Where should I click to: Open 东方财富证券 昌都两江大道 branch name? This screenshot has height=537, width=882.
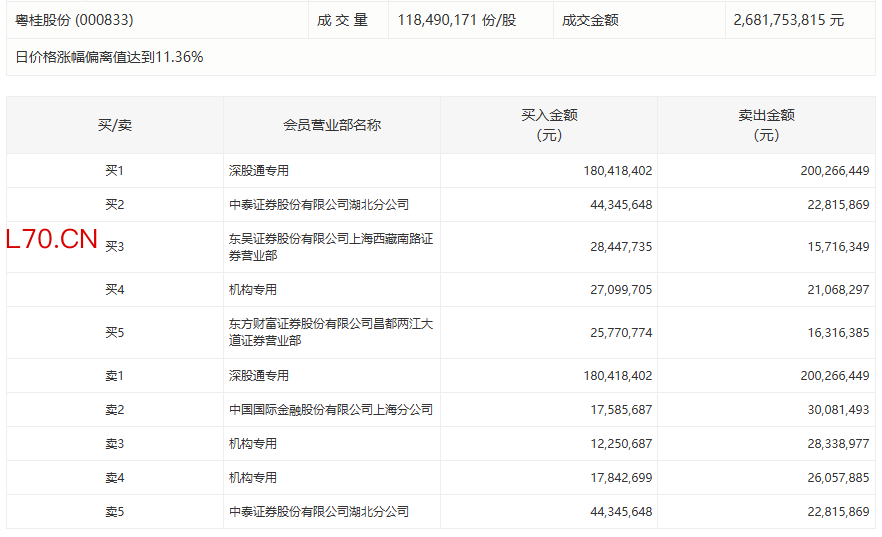point(330,332)
